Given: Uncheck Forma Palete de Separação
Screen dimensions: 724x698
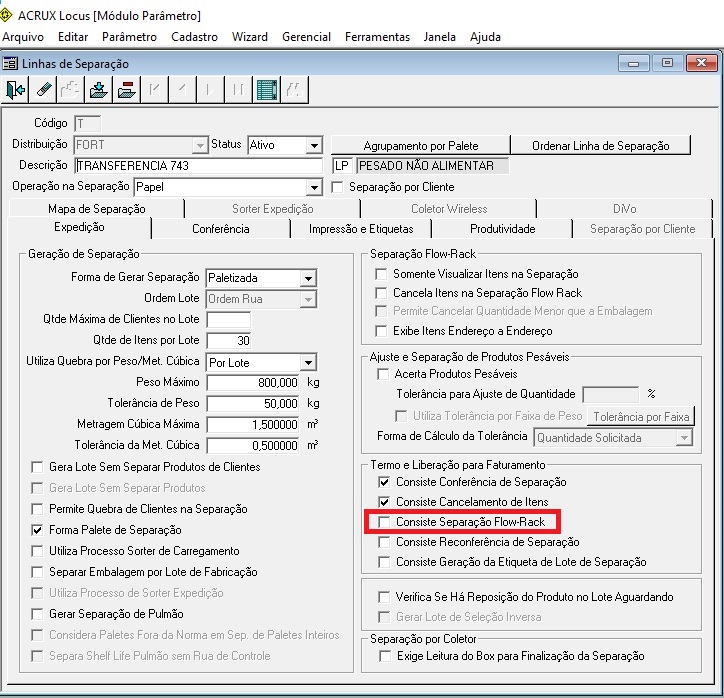Looking at the screenshot, I should point(37,530).
